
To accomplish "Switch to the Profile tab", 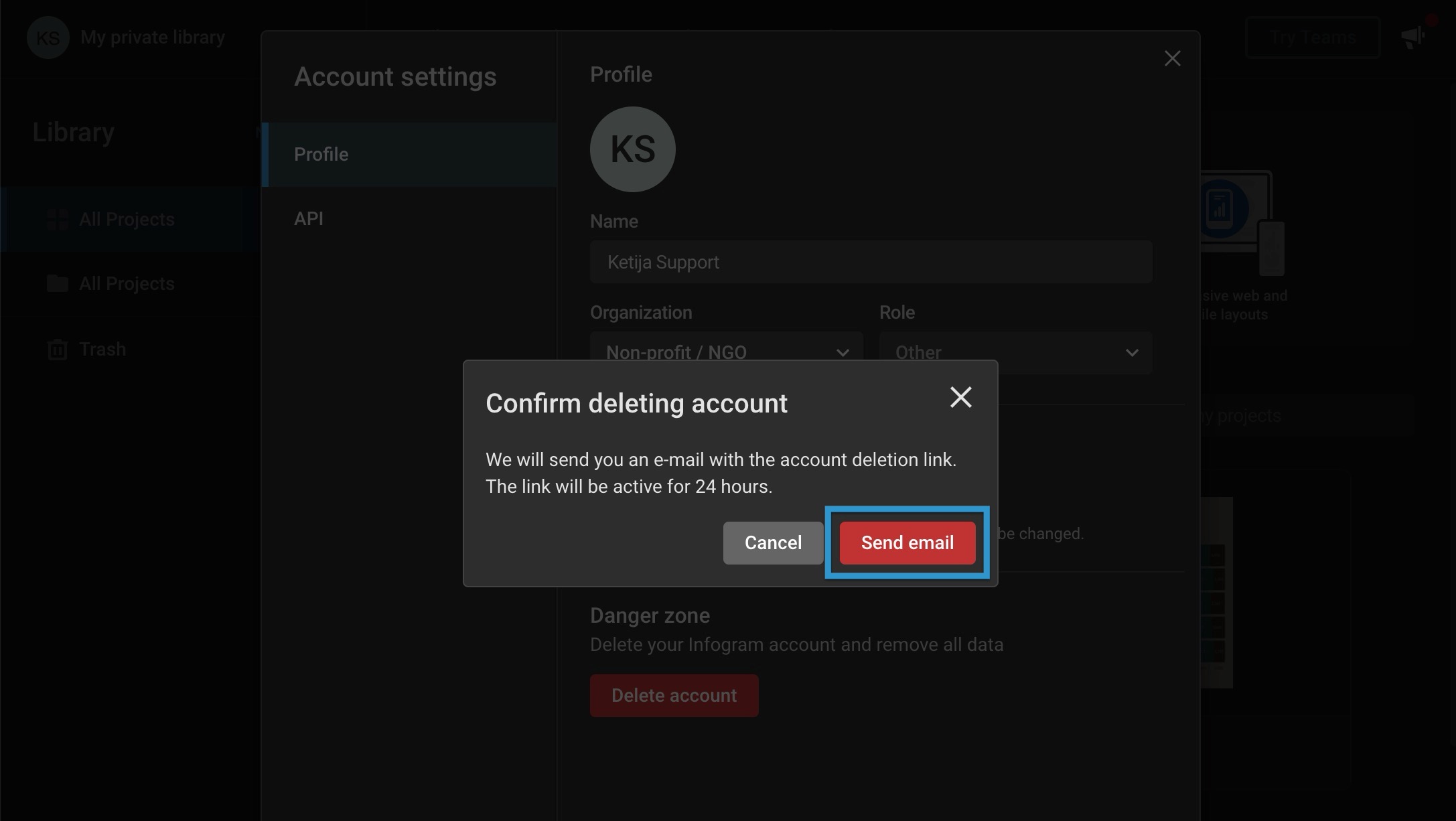I will (321, 154).
